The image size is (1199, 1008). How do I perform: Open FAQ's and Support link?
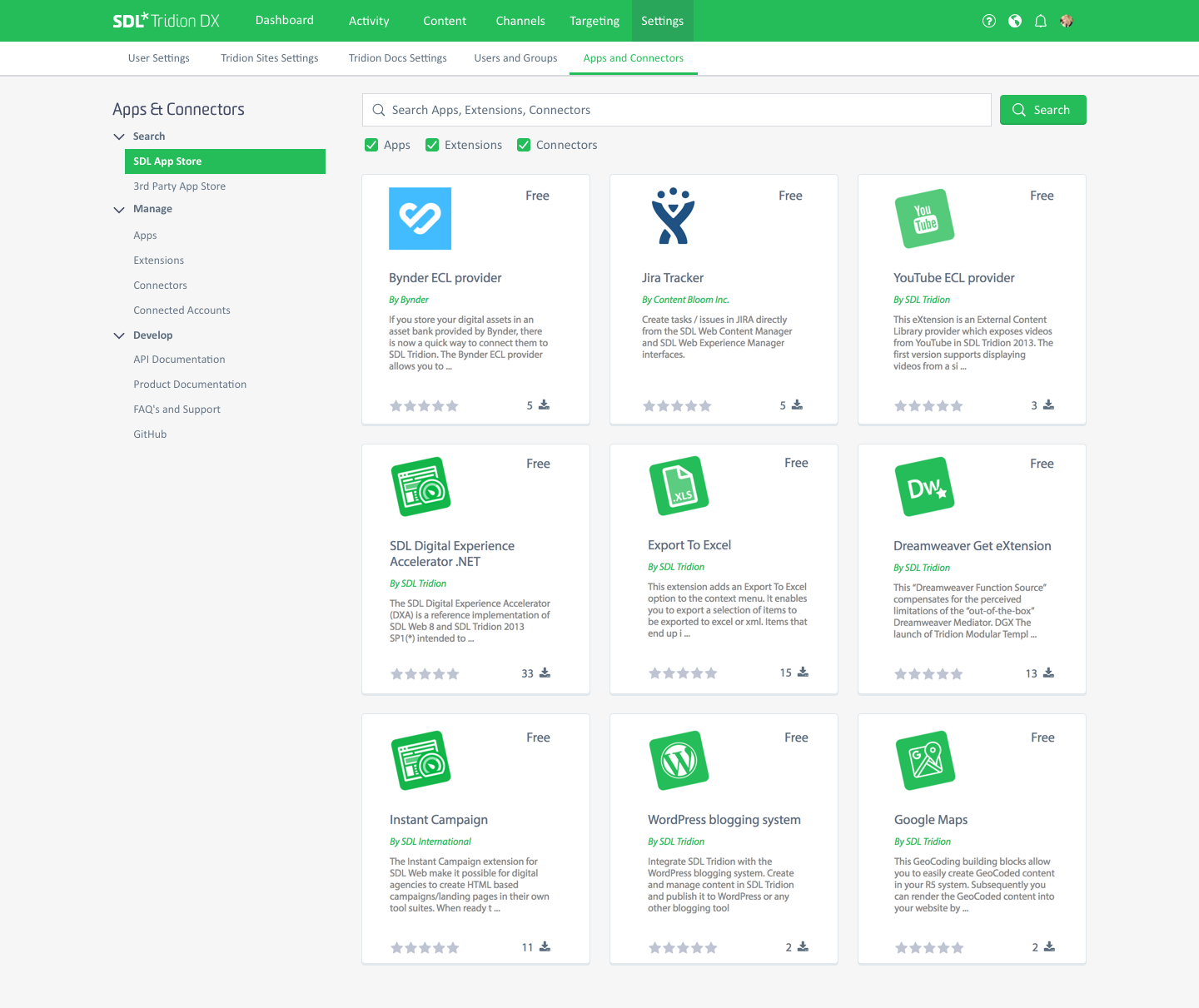click(x=177, y=410)
